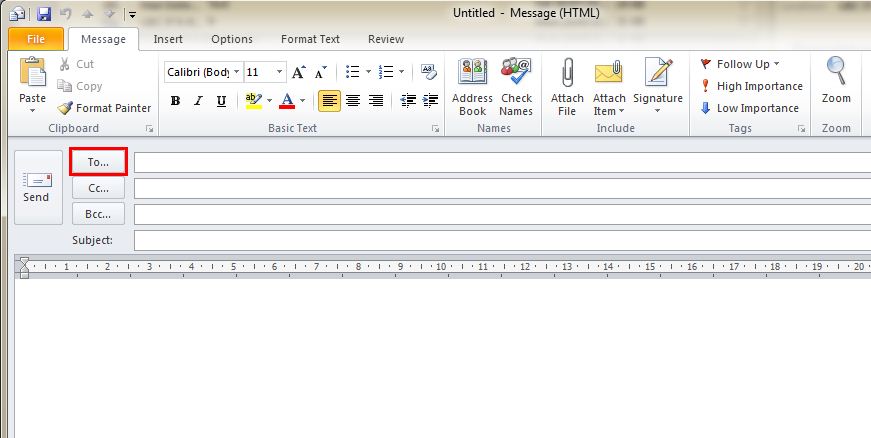
Task: Attach a file with paperclip icon
Action: coord(567,86)
